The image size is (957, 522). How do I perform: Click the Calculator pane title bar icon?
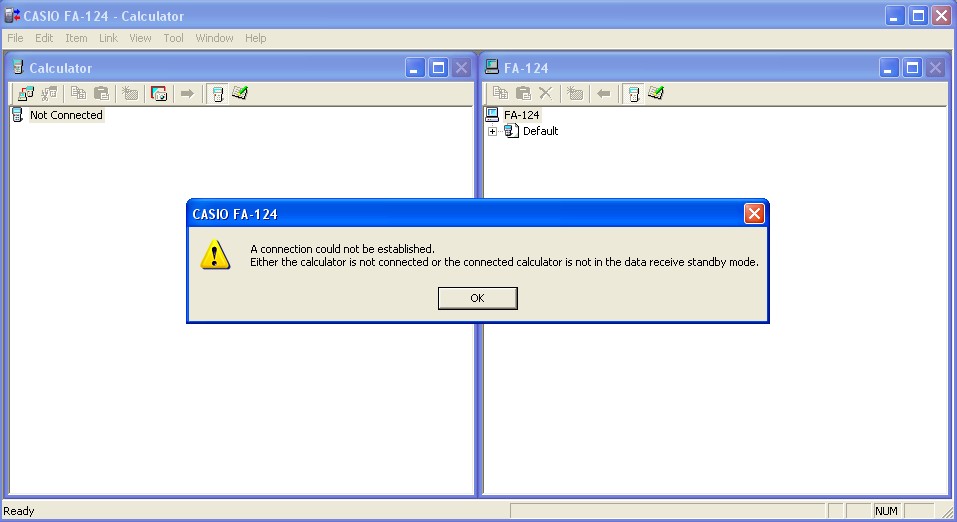(x=18, y=67)
